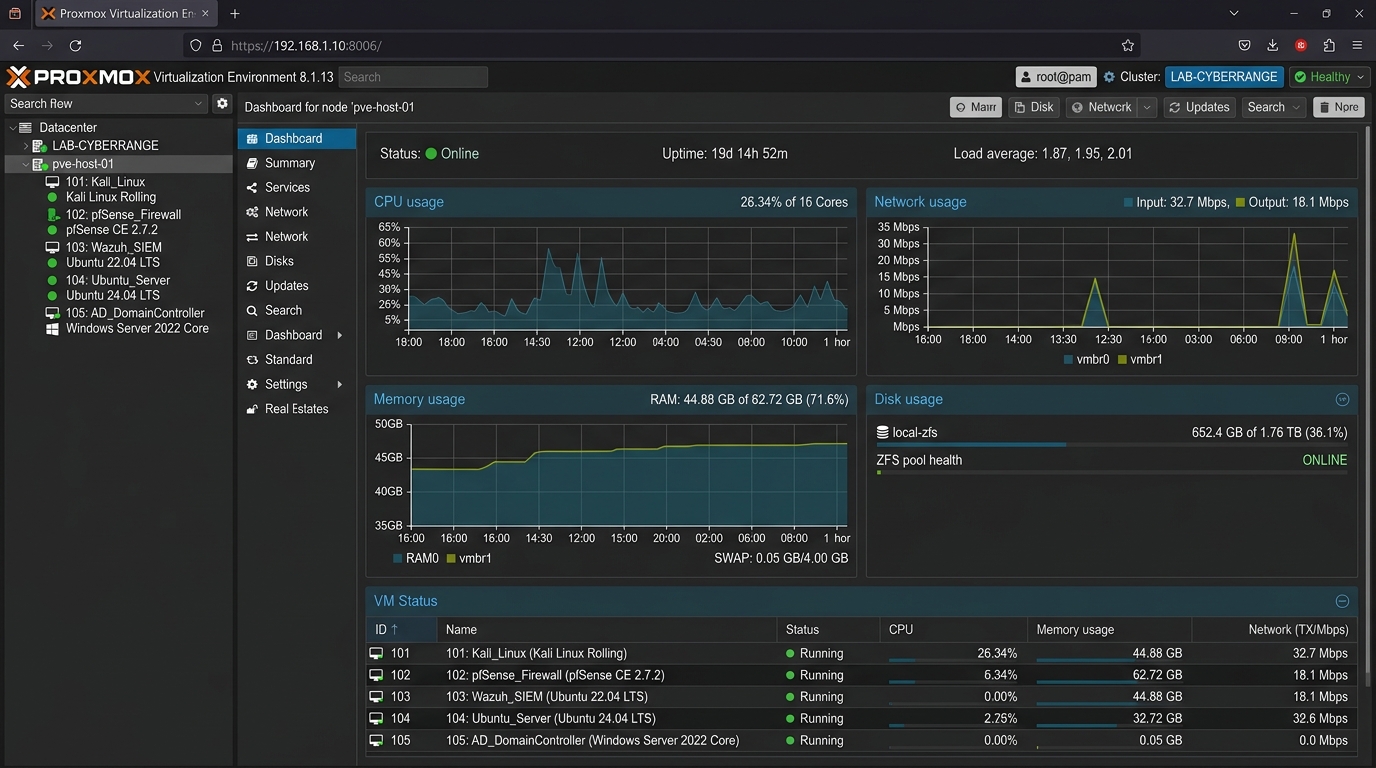The width and height of the screenshot is (1376, 768).
Task: Click the monitor icon in VM Status row 101
Action: [376, 653]
